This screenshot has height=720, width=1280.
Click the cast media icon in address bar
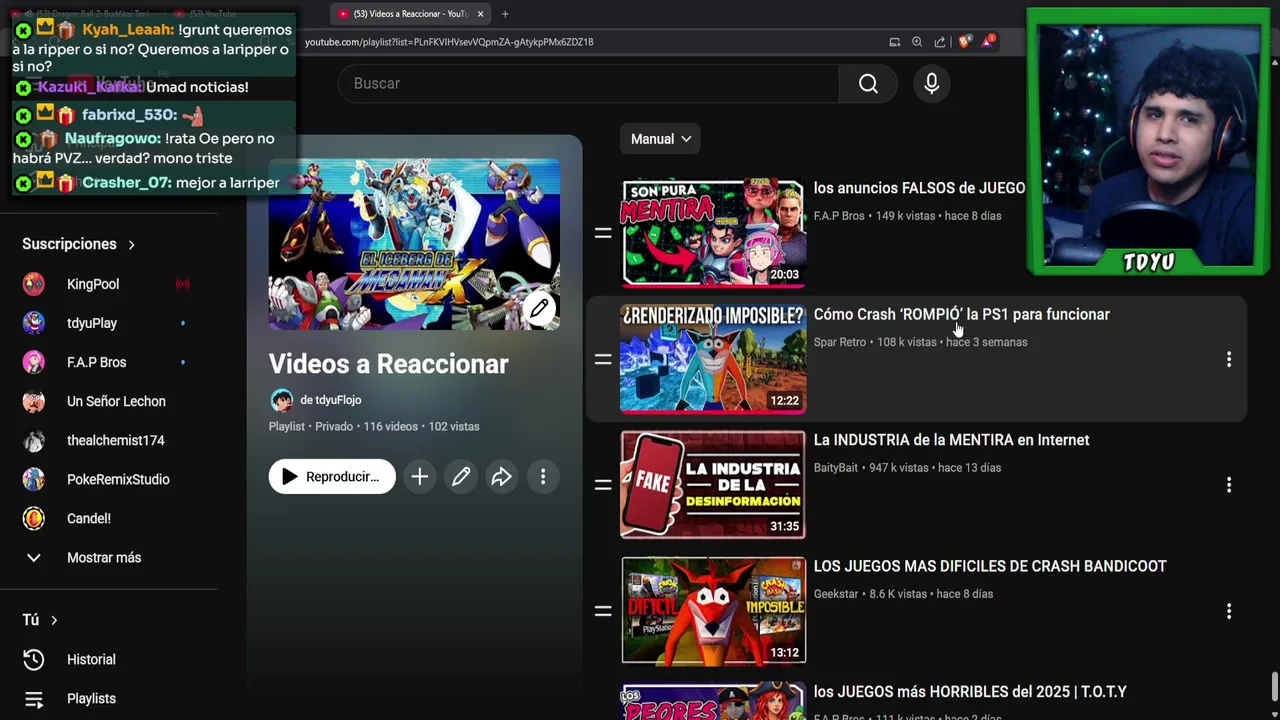(x=895, y=42)
